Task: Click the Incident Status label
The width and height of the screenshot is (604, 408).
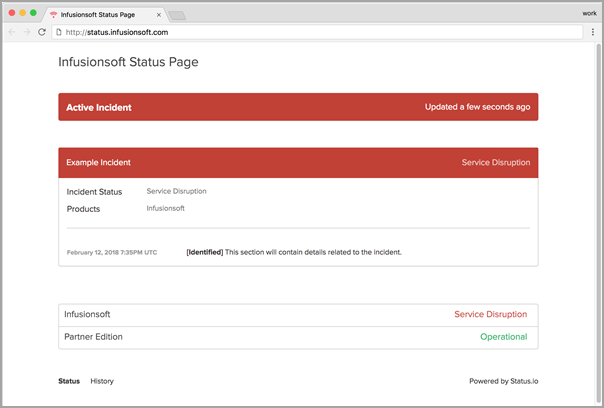Action: click(x=94, y=192)
